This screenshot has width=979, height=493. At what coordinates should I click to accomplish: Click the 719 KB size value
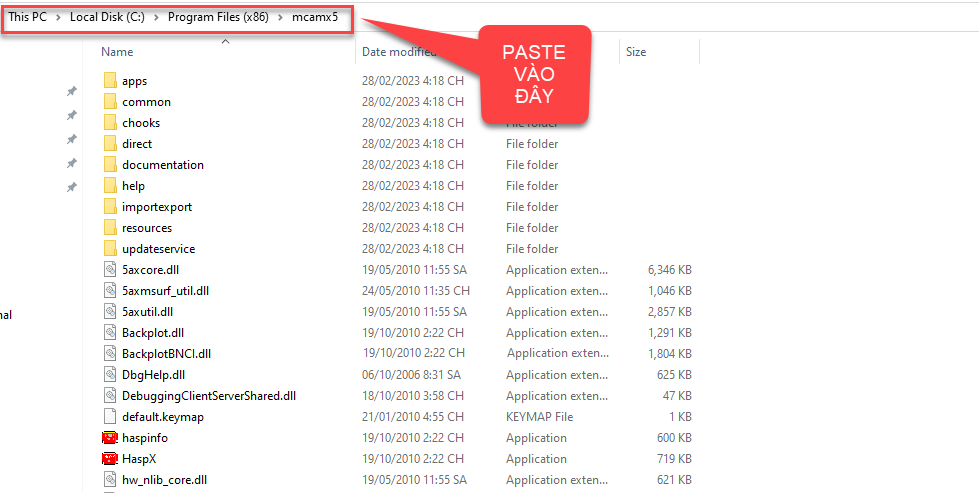coord(674,459)
